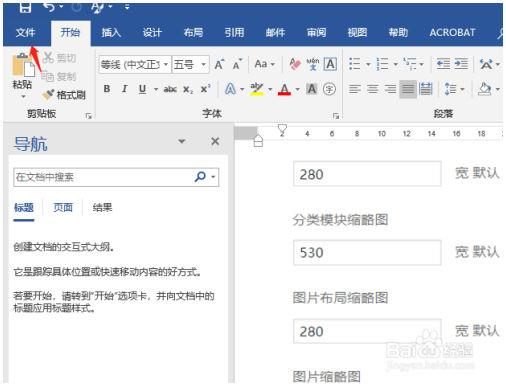Screen dimensions: 506x386
Task: Close the 导航 navigation pane
Action: click(x=215, y=141)
